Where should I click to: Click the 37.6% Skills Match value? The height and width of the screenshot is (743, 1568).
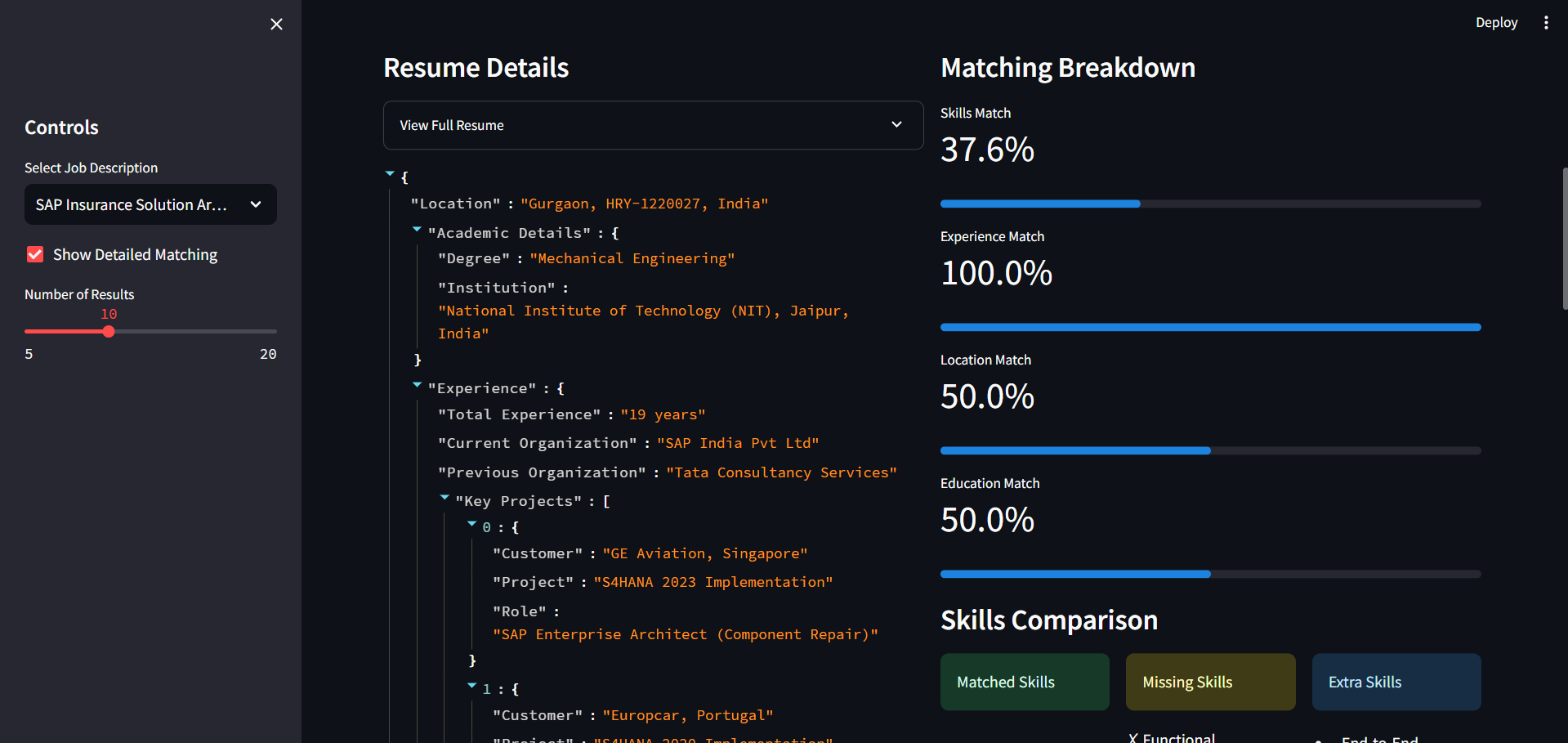(x=987, y=150)
